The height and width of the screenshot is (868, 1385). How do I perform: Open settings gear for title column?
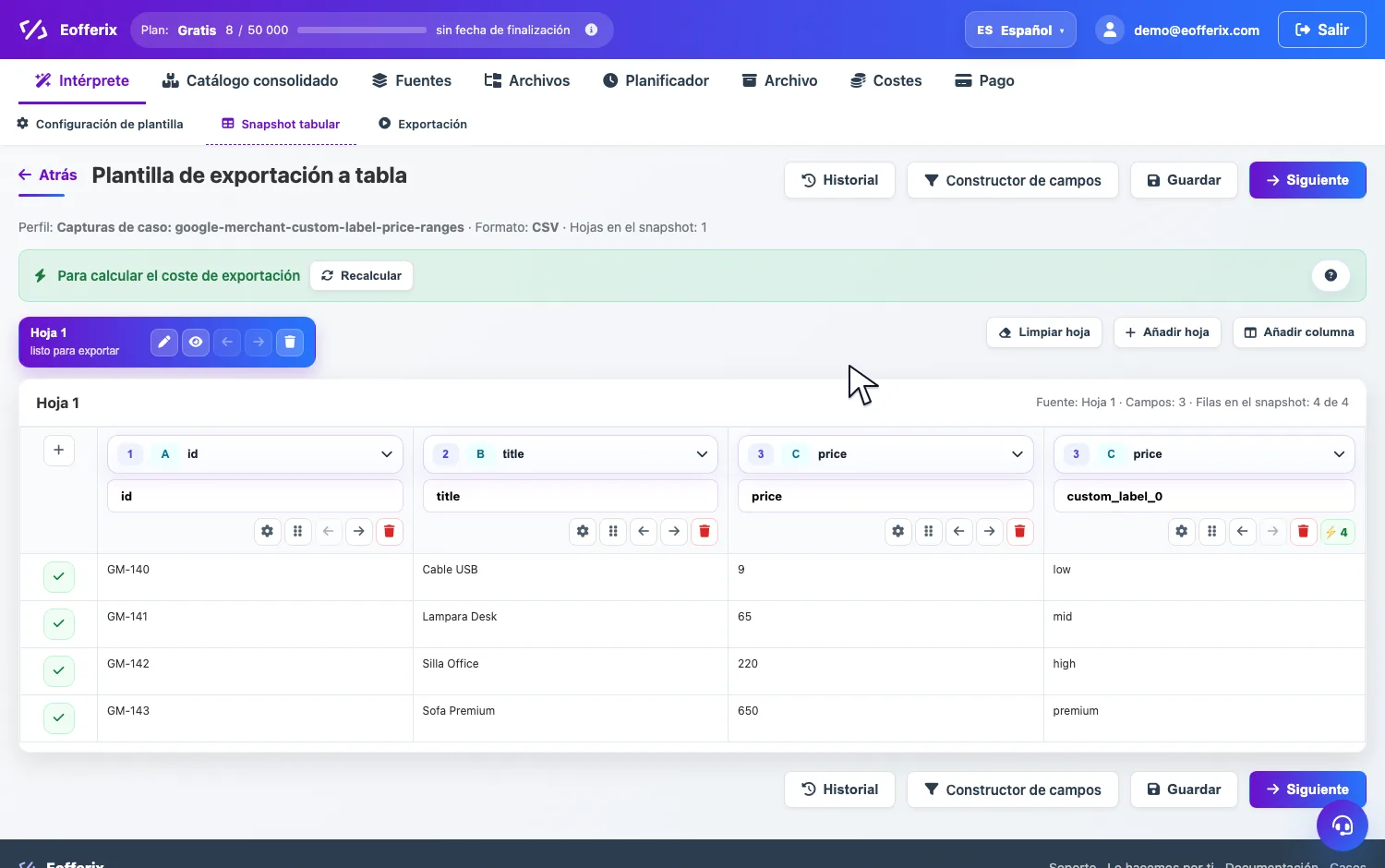(583, 531)
